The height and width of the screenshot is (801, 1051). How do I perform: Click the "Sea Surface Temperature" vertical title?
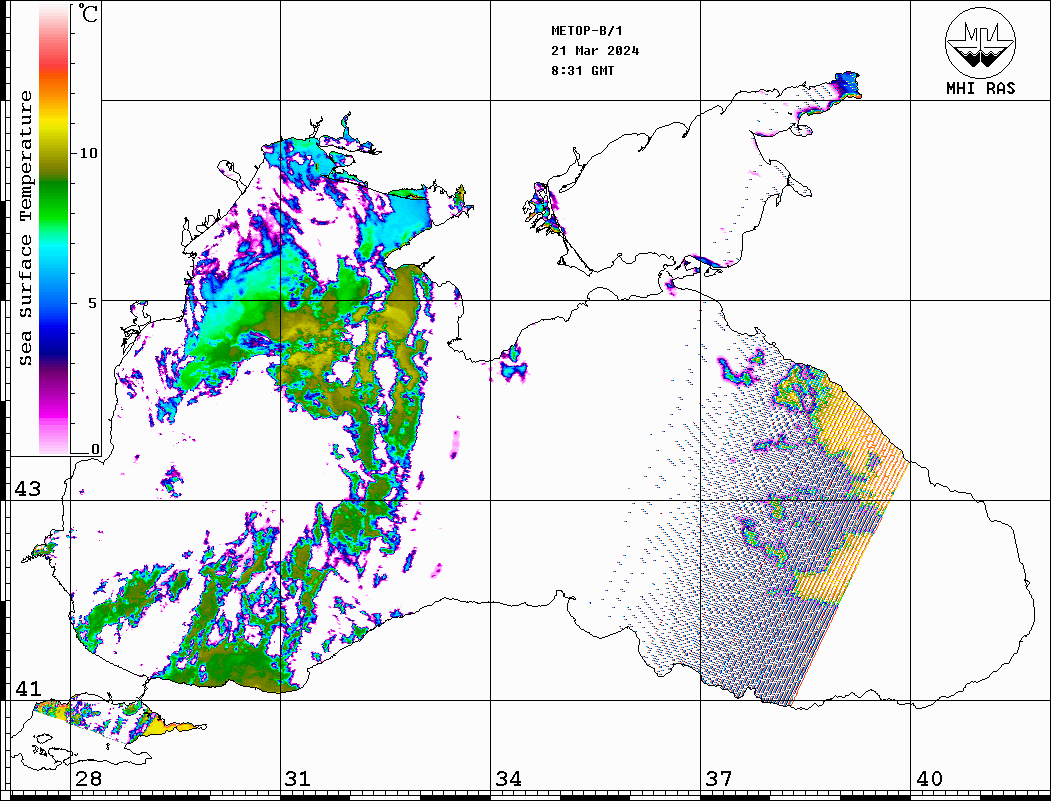[25, 229]
